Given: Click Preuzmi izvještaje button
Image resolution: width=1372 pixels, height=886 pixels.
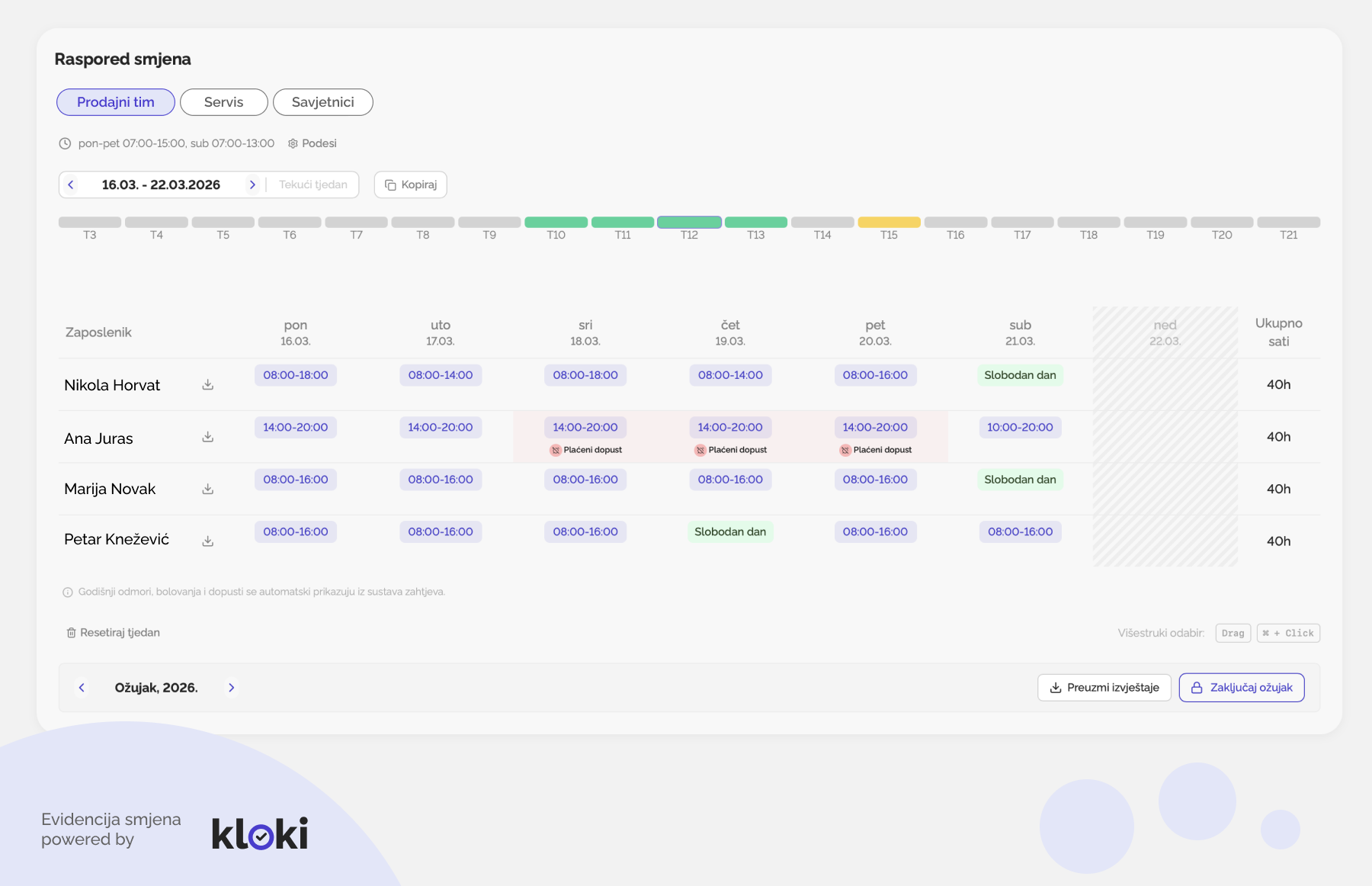Looking at the screenshot, I should point(1104,688).
